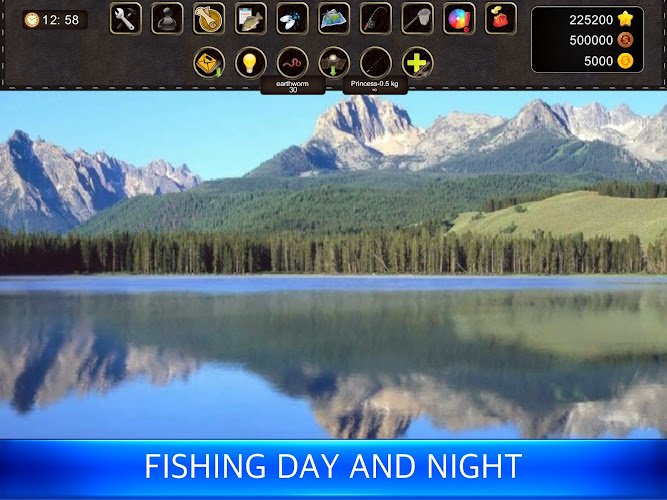Select the landing net icon

pos(417,19)
